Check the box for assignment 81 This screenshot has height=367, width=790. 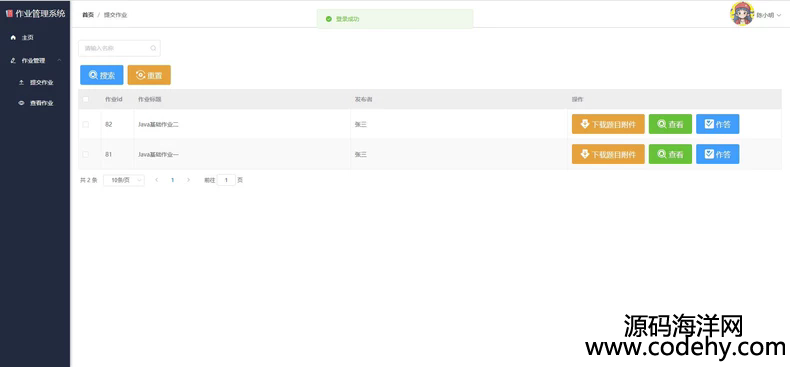pos(86,154)
